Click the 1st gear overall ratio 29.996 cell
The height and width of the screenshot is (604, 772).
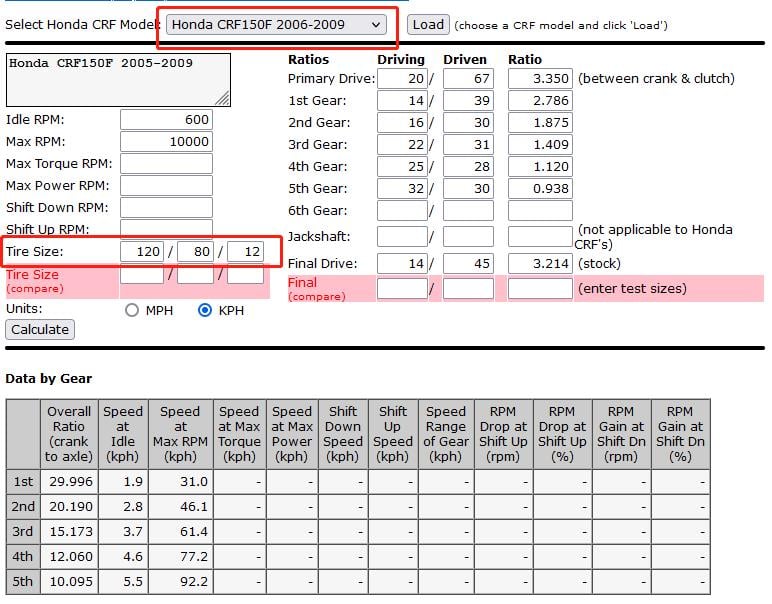click(x=69, y=481)
